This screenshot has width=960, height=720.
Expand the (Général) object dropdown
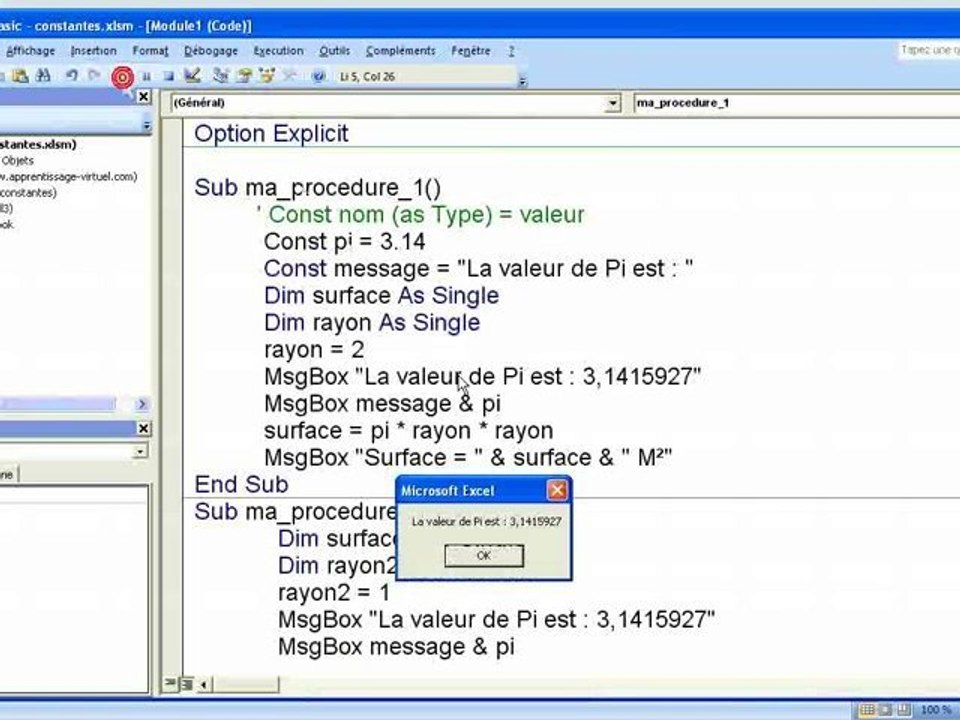point(612,103)
